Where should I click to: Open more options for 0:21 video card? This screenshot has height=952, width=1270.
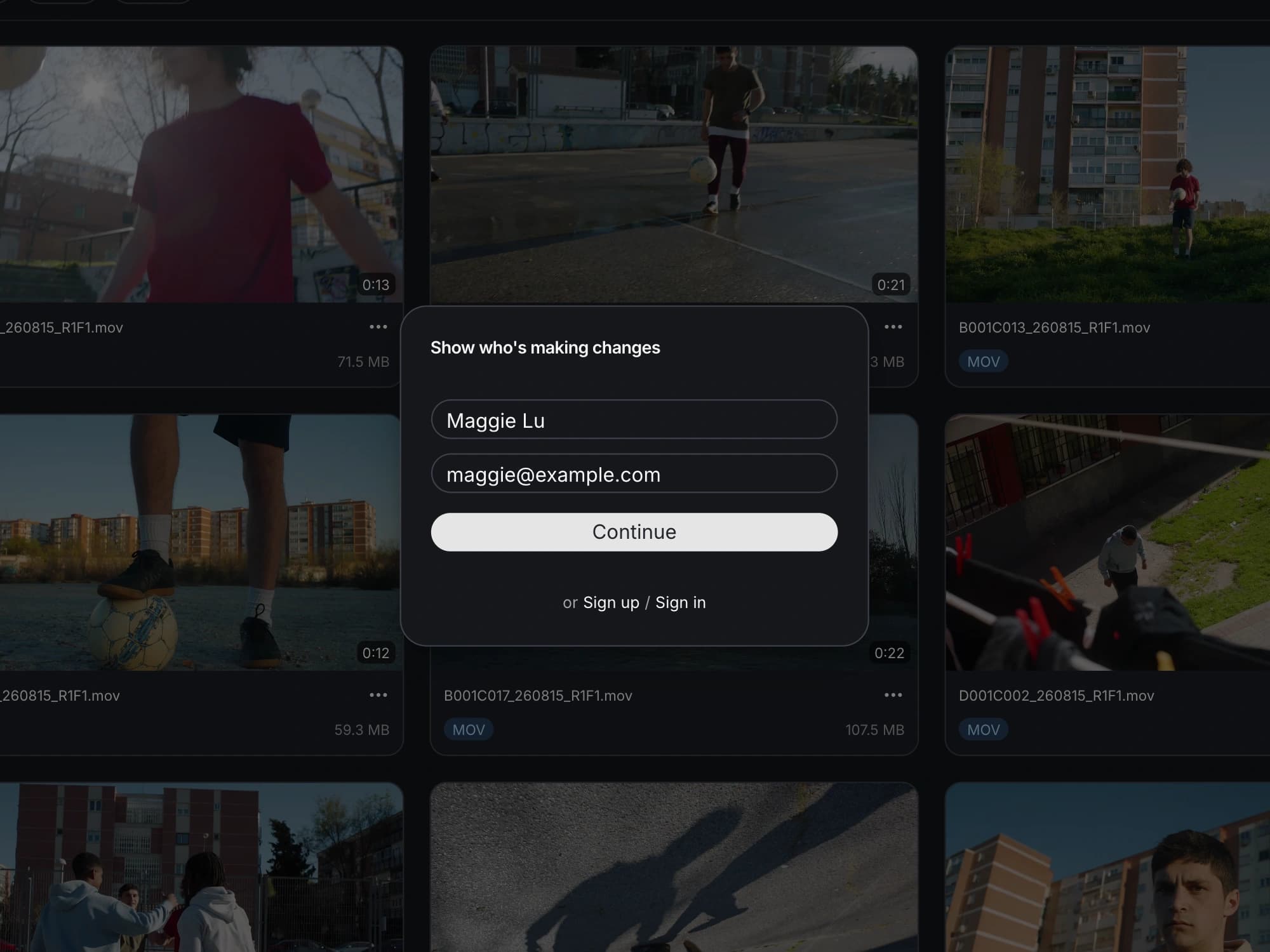893,327
